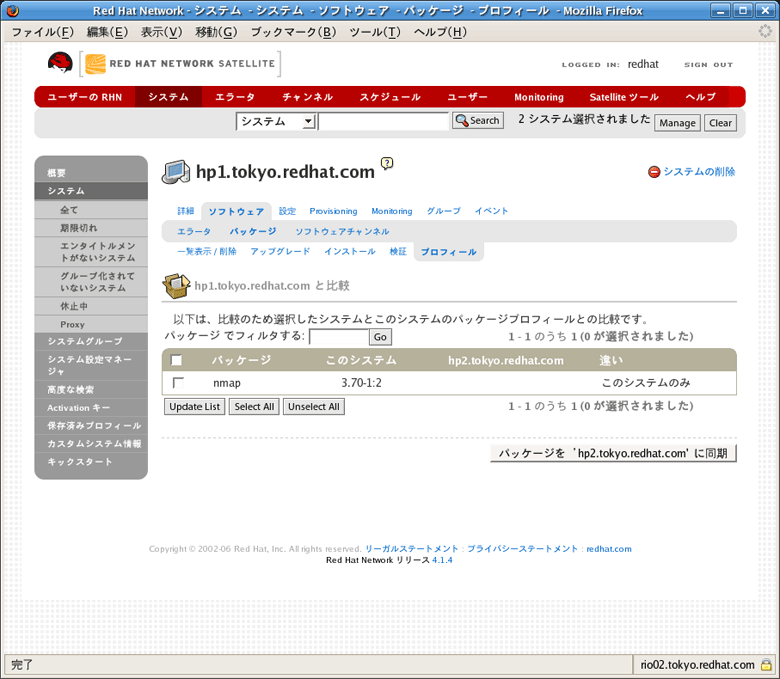Switch to the グループ system tab
Viewport: 780px width, 679px height.
[x=443, y=211]
